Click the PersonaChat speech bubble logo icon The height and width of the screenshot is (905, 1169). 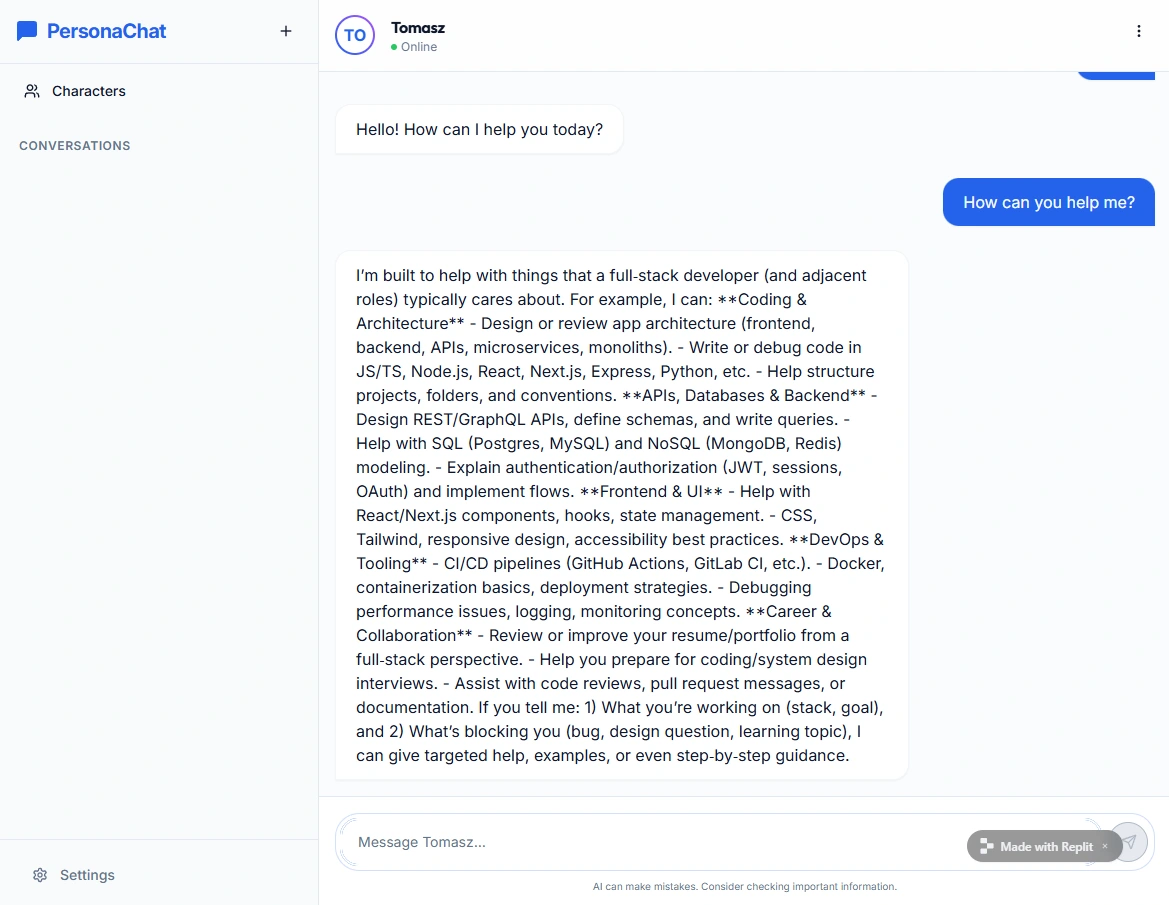tap(27, 31)
